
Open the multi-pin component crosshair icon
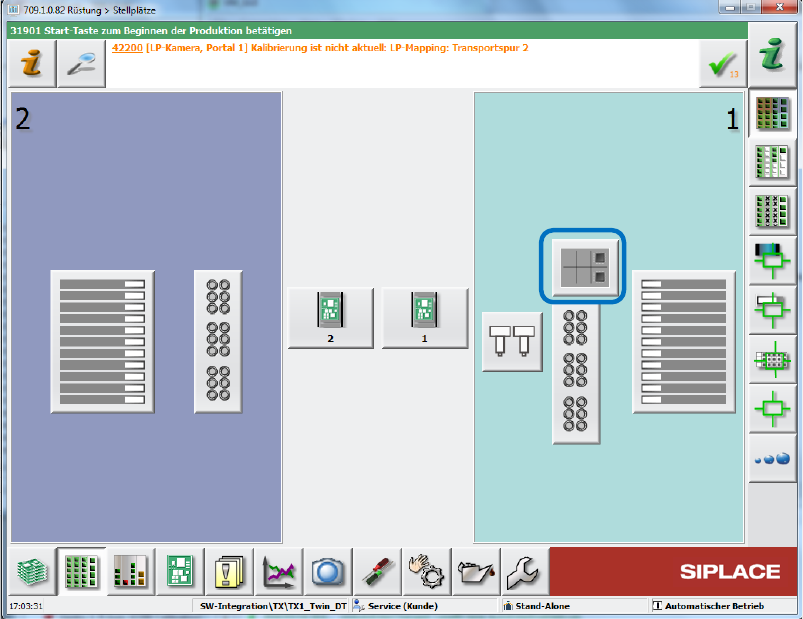point(772,360)
